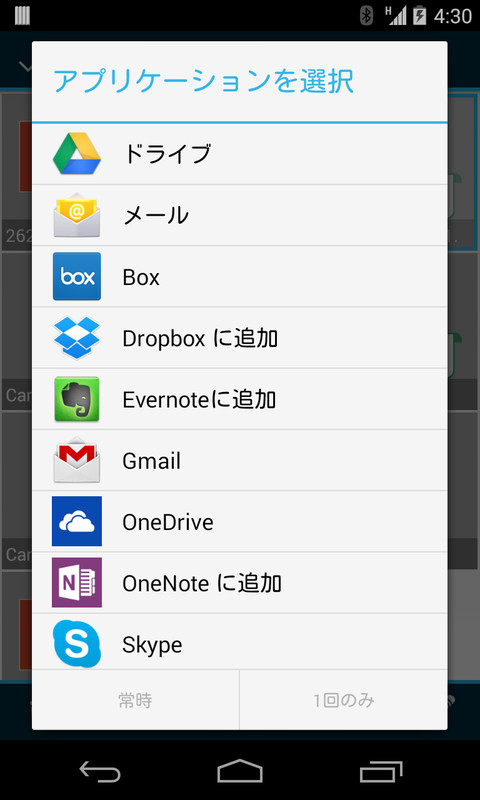
Task: Select the blue Box app icon
Action: coord(77,276)
